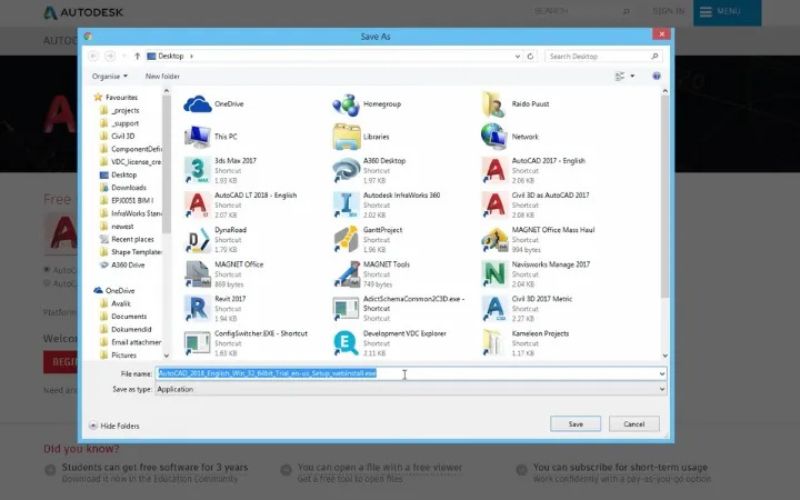Select Civil 3D 2017 Metric shortcut
Image resolution: width=800 pixels, height=500 pixels.
pyautogui.click(x=527, y=308)
